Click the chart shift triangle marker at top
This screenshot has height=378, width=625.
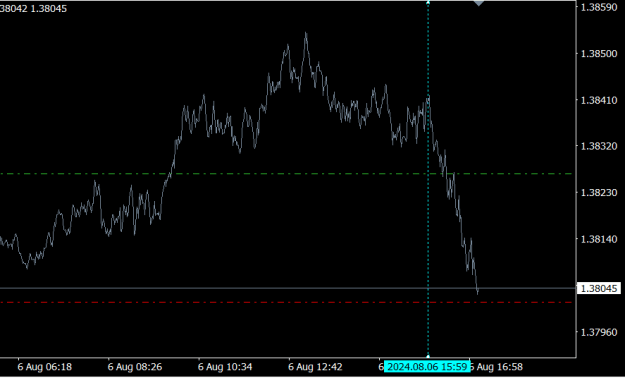[478, 4]
